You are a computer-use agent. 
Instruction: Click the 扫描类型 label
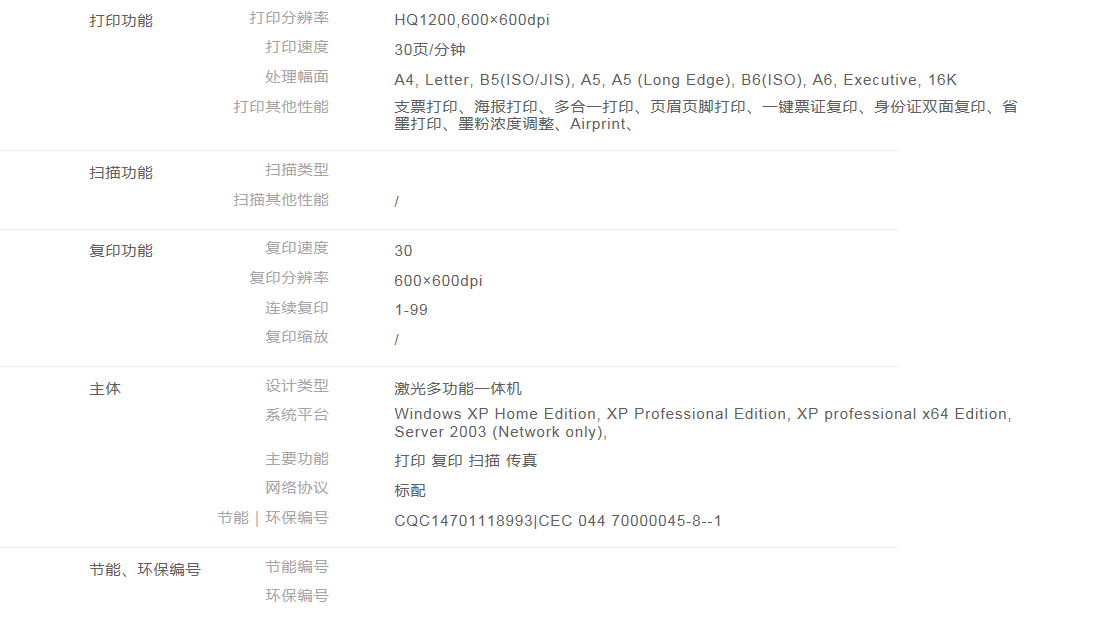pos(296,170)
